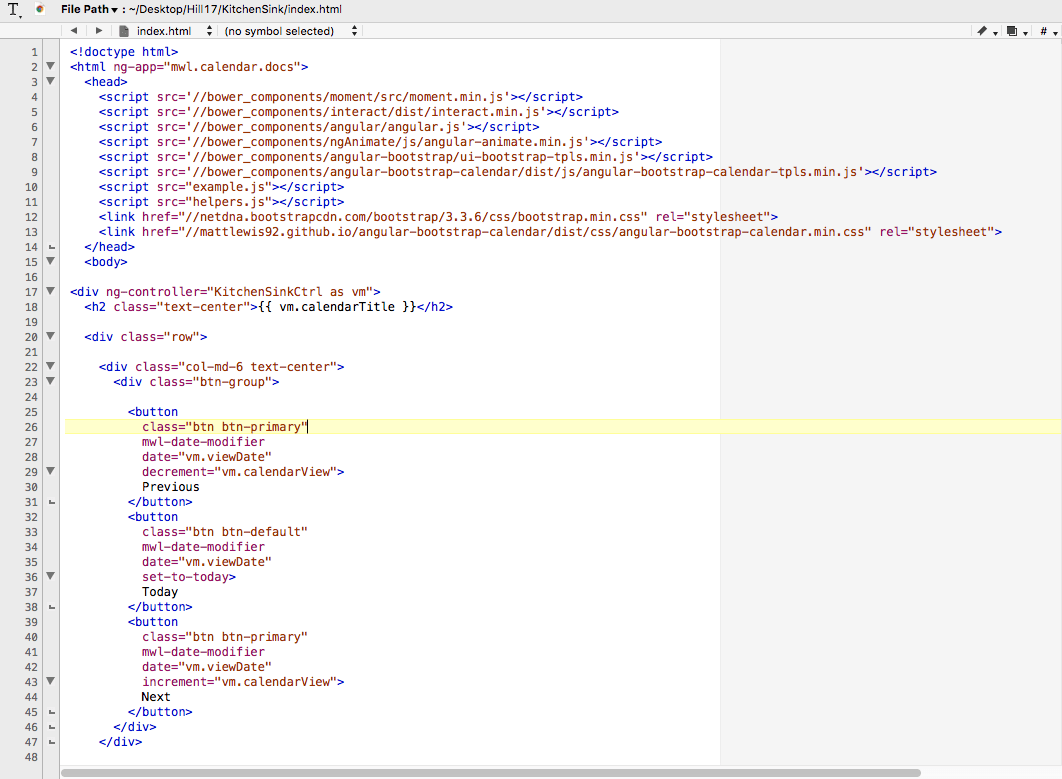
Task: Click the document icon beside index.html
Action: (x=124, y=30)
